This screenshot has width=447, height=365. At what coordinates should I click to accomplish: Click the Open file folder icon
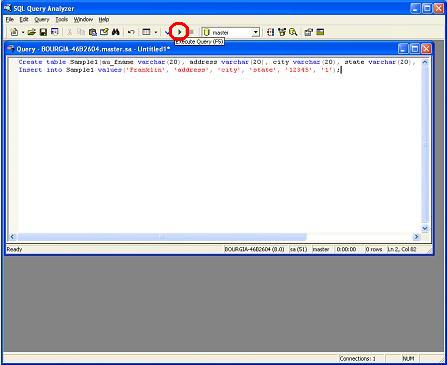32,32
